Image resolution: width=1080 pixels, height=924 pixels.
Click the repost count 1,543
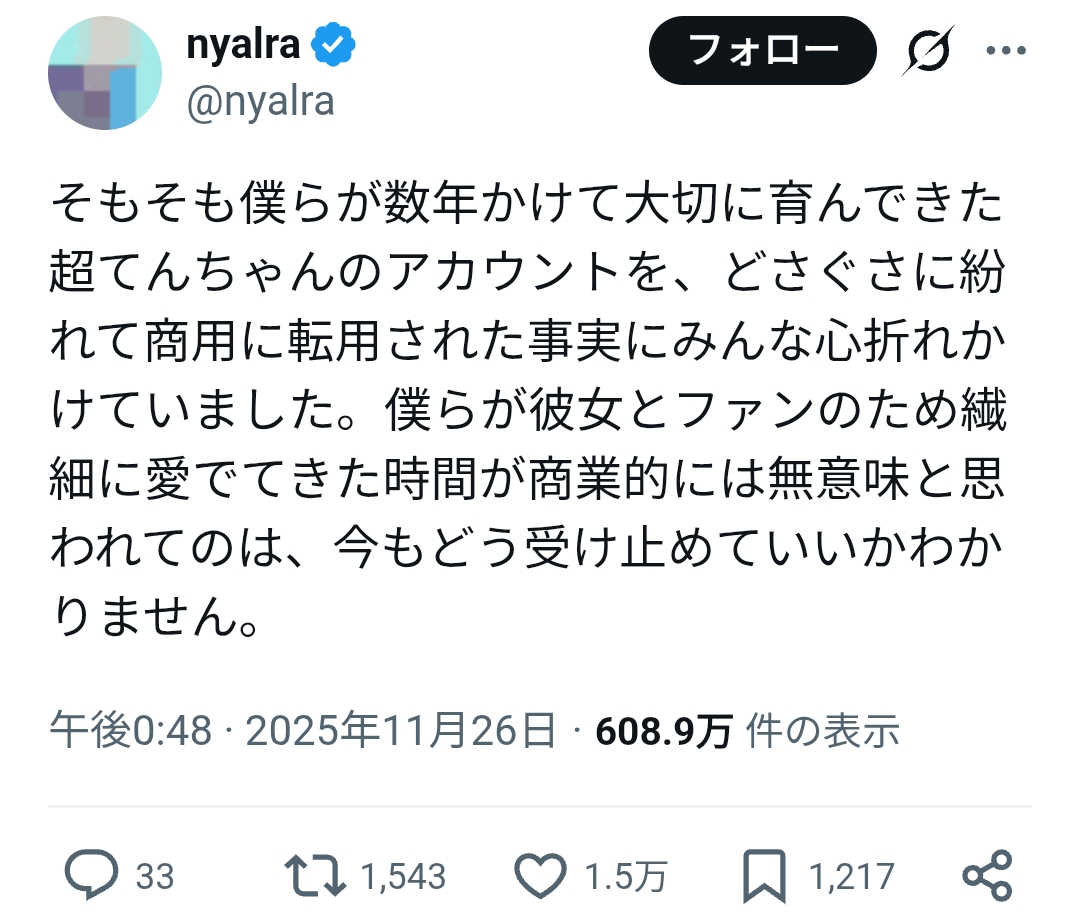point(402,877)
